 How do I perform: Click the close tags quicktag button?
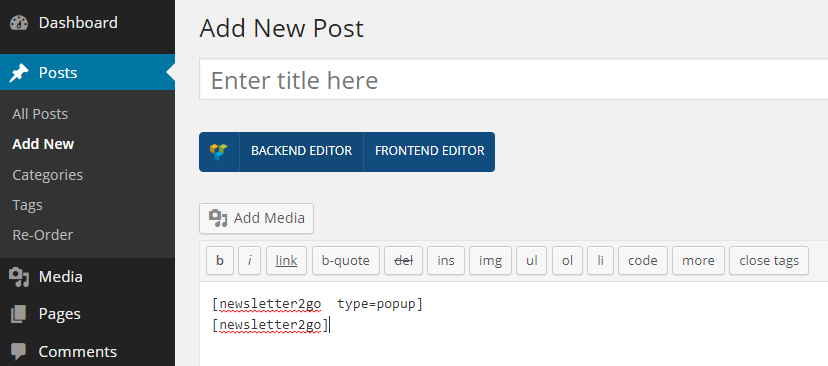pos(769,260)
